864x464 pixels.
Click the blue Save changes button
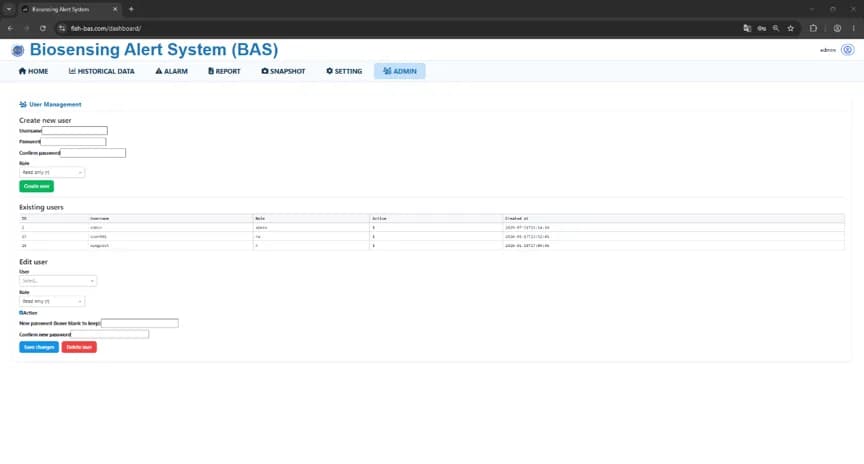39,347
